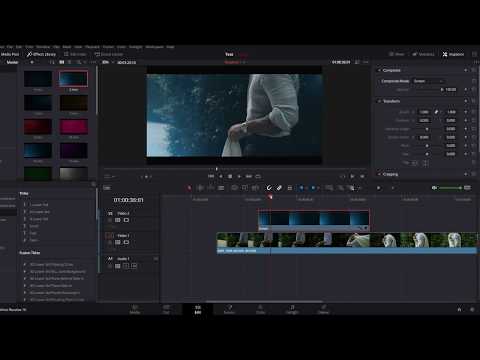Click the timeline audio volume slider

tap(450, 188)
